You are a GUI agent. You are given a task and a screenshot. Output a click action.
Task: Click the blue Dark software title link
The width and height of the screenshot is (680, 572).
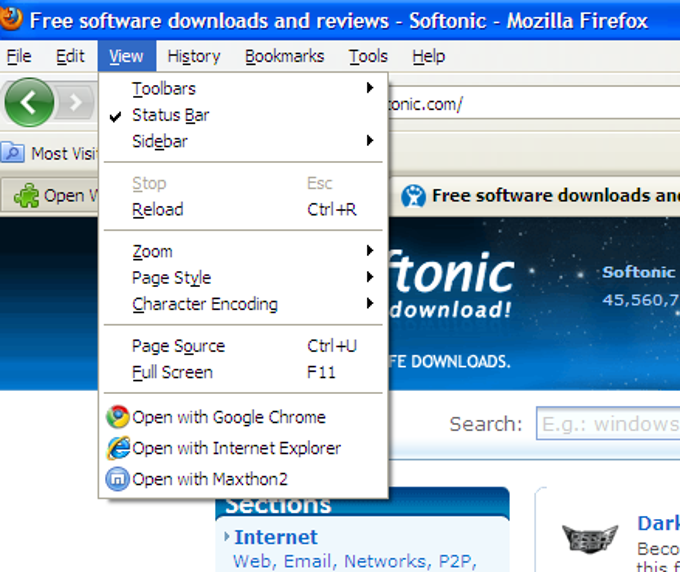coord(658,523)
